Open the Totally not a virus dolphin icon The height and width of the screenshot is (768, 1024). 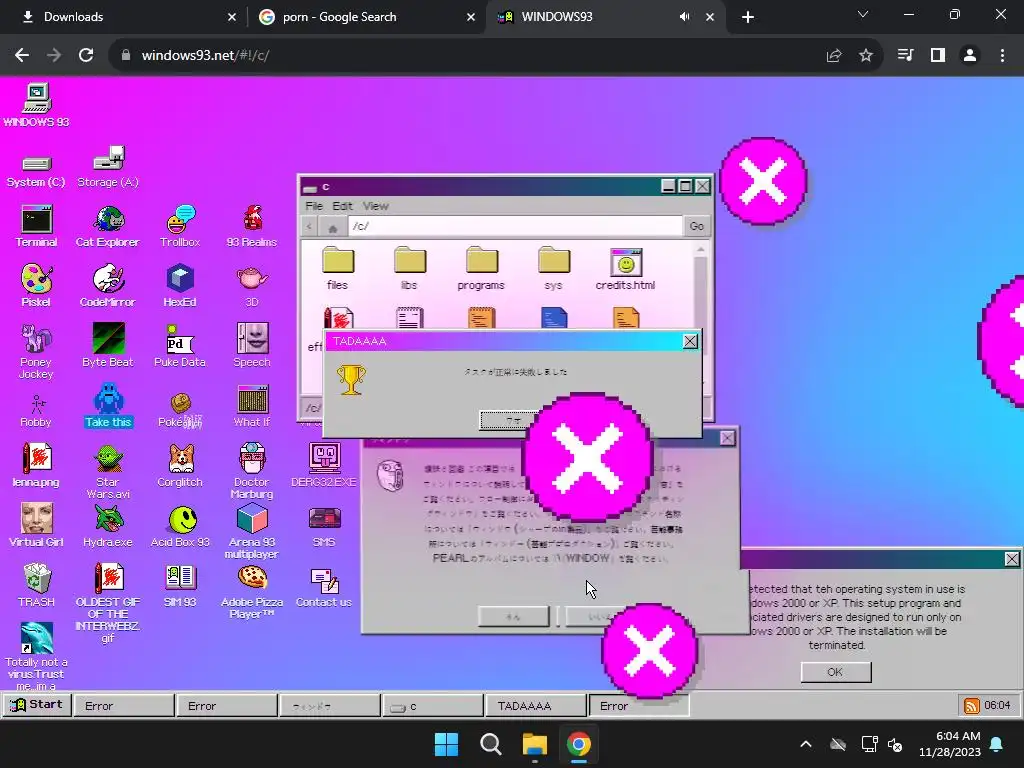[x=36, y=655]
